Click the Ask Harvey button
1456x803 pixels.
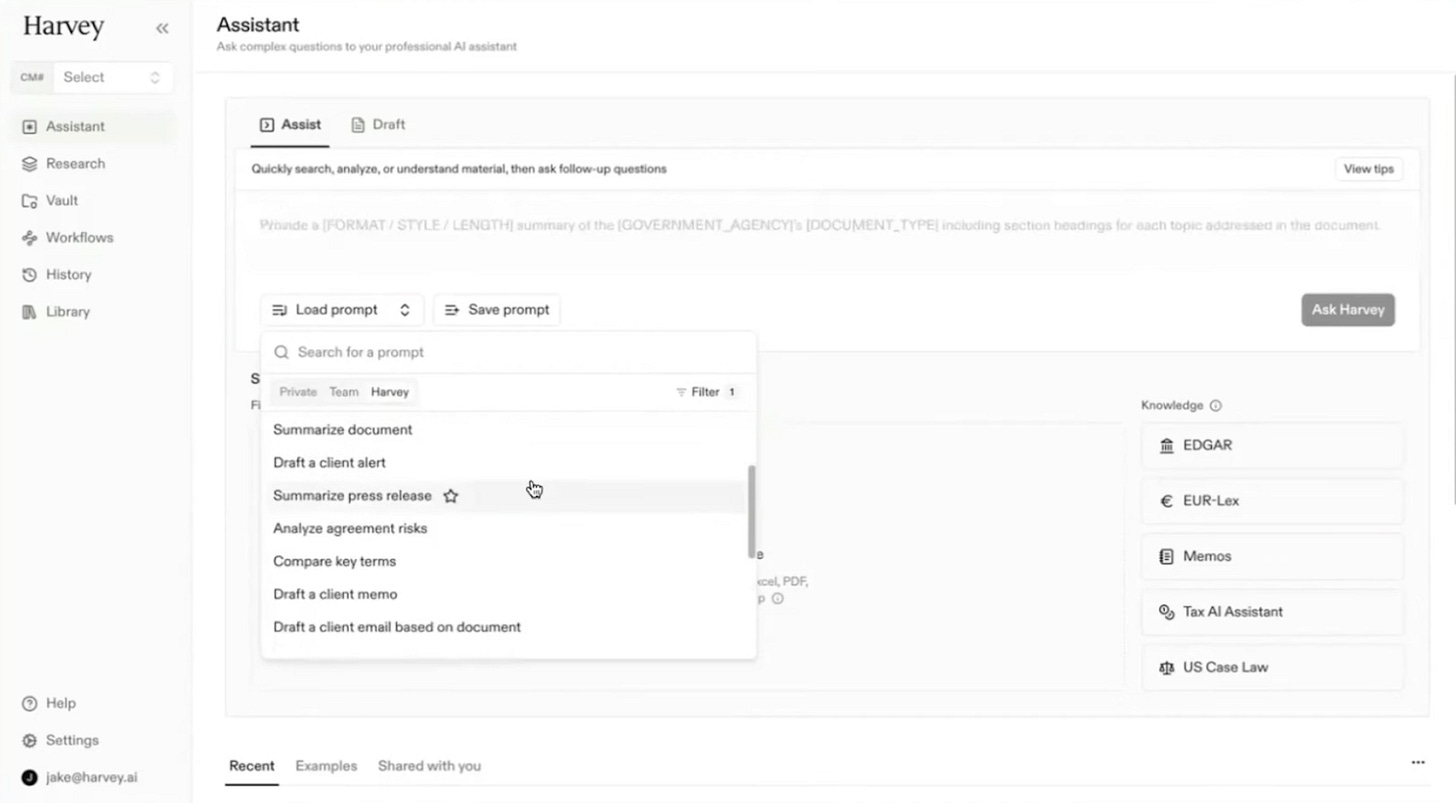1348,310
